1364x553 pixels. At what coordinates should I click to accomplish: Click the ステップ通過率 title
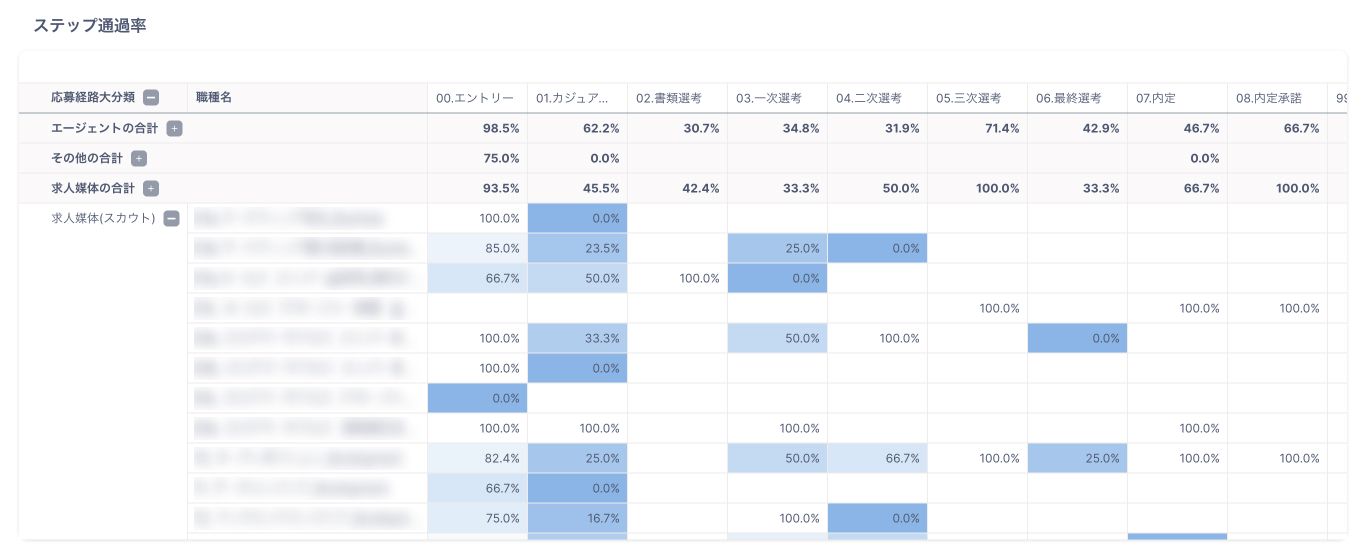90,26
